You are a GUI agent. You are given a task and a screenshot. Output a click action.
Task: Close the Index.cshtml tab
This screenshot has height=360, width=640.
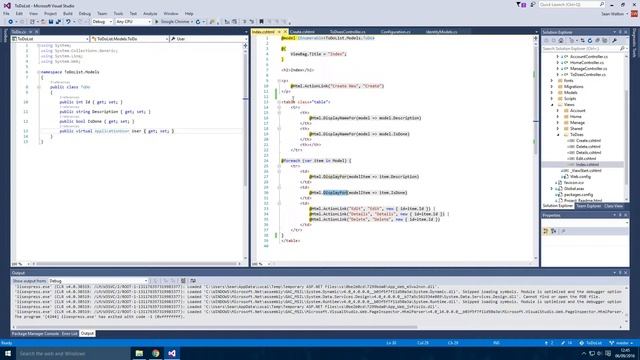coord(285,32)
